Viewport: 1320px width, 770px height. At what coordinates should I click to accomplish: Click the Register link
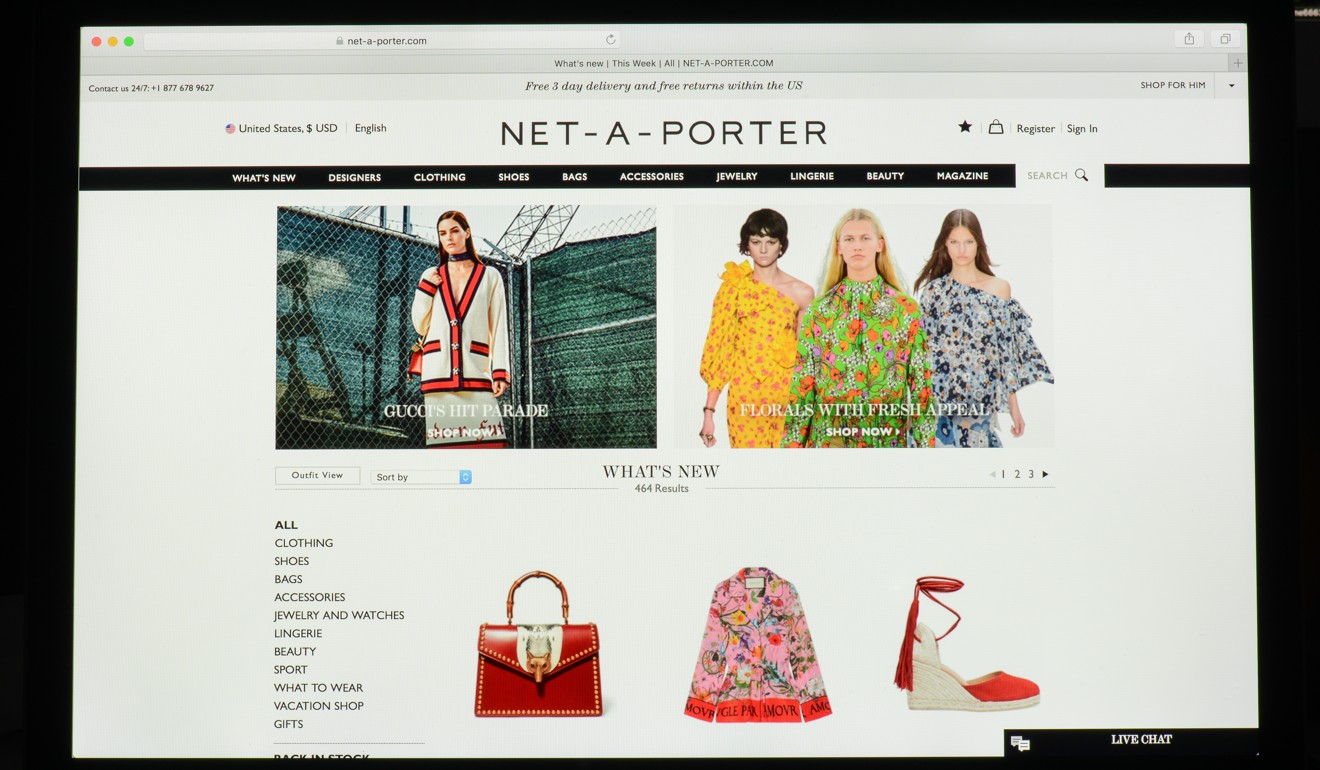click(1035, 129)
